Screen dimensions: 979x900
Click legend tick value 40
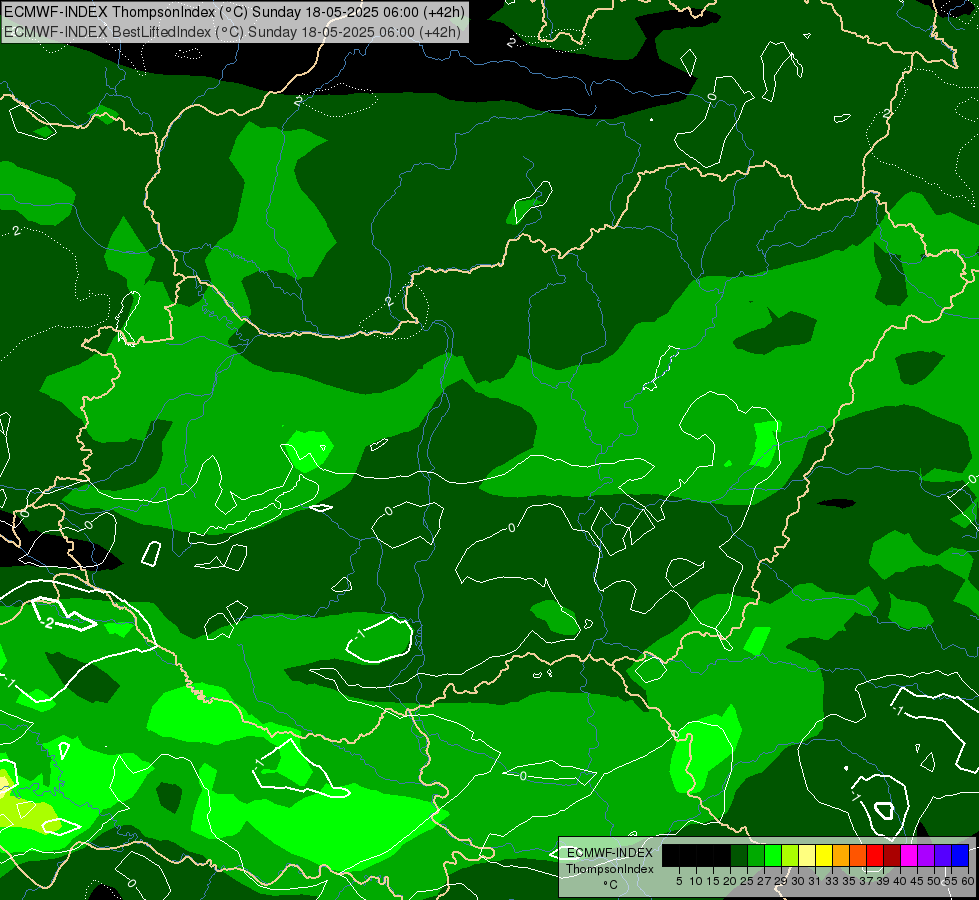click(x=900, y=881)
